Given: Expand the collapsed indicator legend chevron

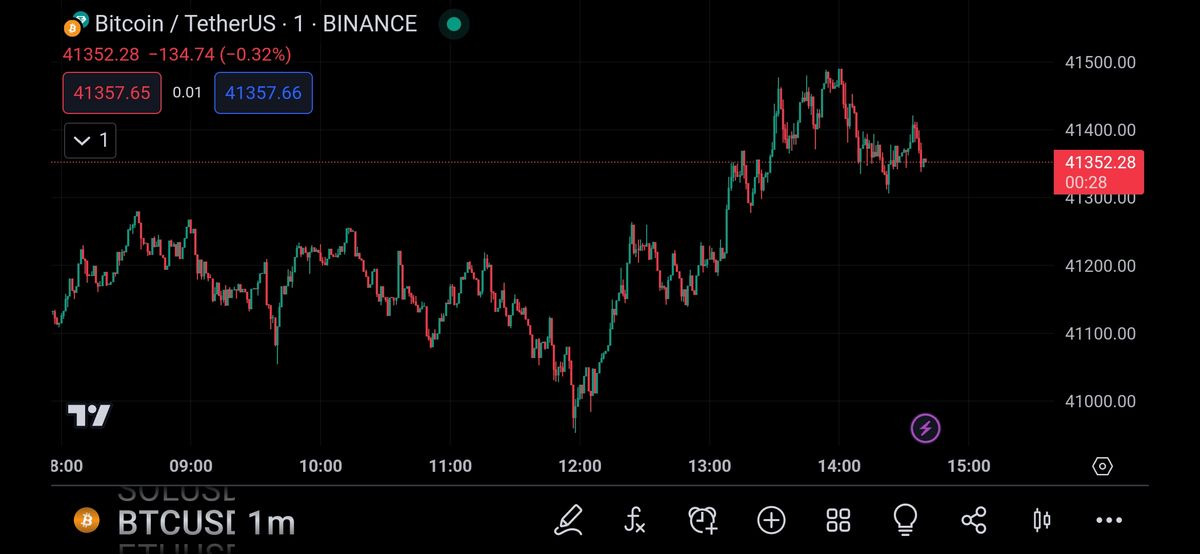Looking at the screenshot, I should (x=90, y=140).
